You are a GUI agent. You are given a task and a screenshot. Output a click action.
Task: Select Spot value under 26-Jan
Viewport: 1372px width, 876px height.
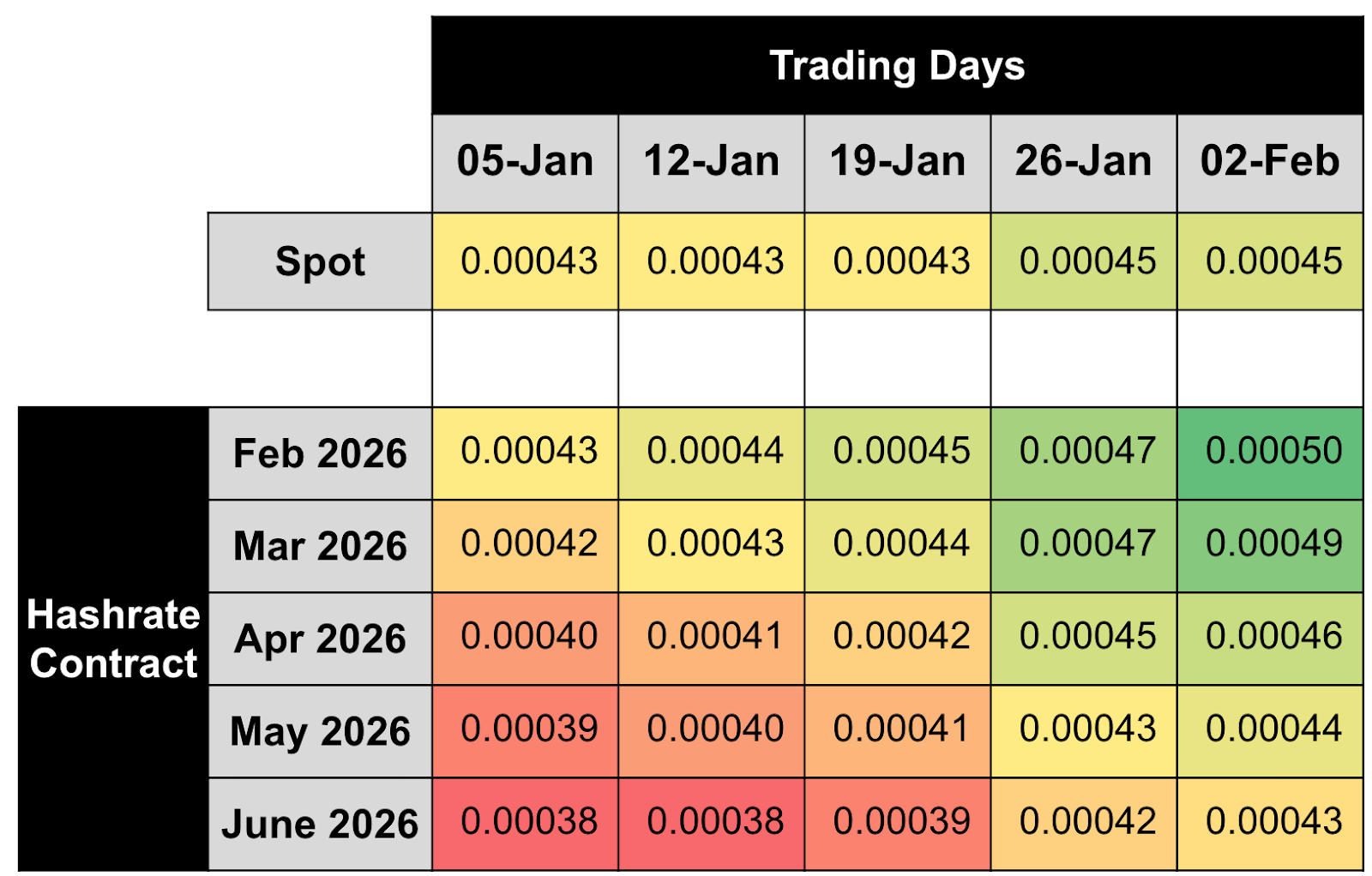1087,261
